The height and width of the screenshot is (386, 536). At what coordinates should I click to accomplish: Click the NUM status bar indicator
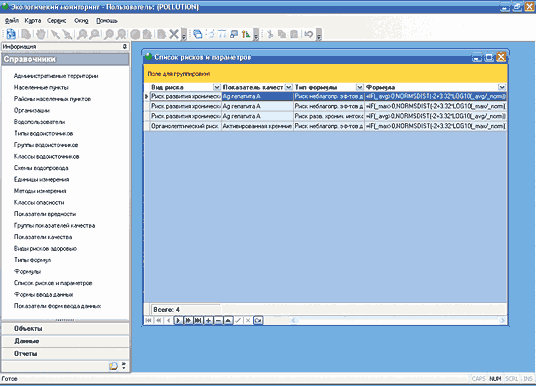point(495,379)
